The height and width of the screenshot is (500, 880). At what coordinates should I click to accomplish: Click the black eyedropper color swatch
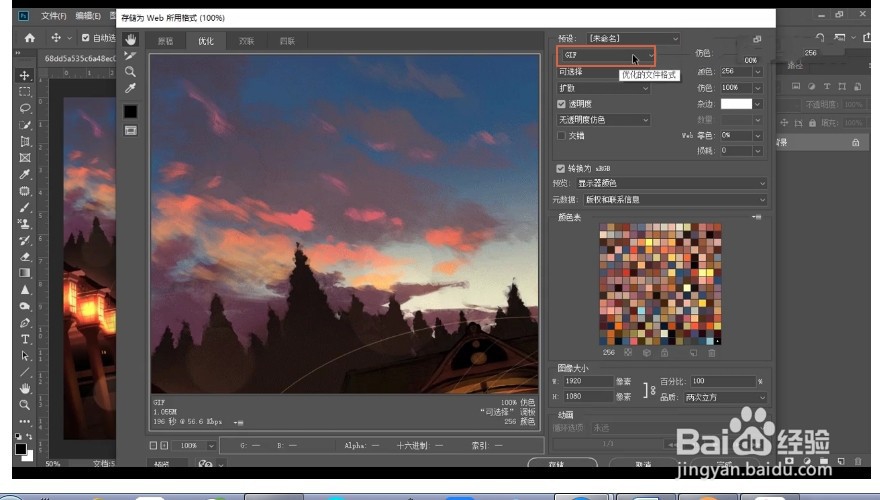[130, 111]
